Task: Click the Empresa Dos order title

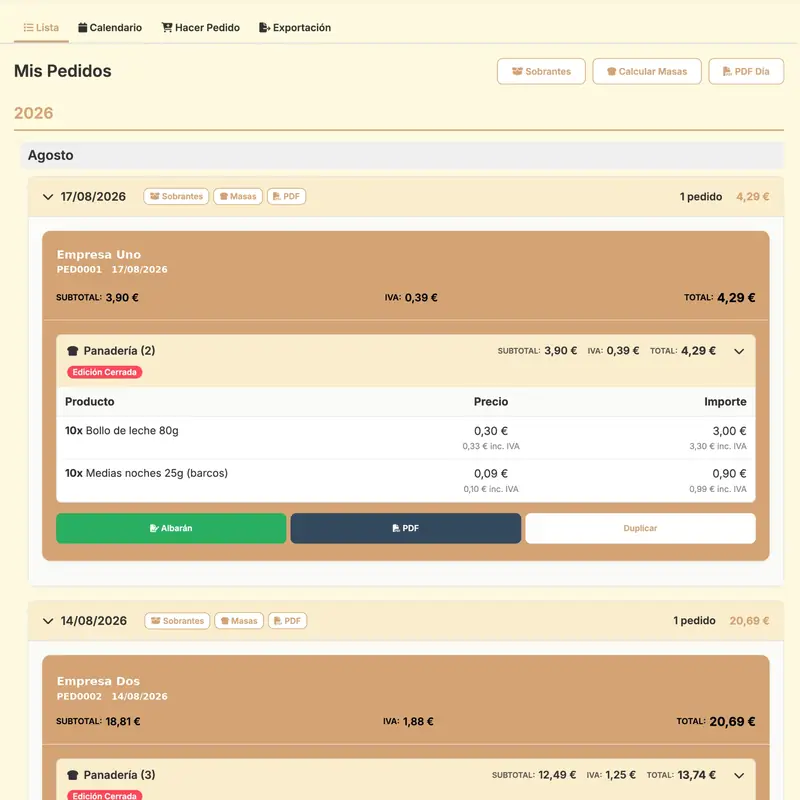Action: pyautogui.click(x=98, y=681)
